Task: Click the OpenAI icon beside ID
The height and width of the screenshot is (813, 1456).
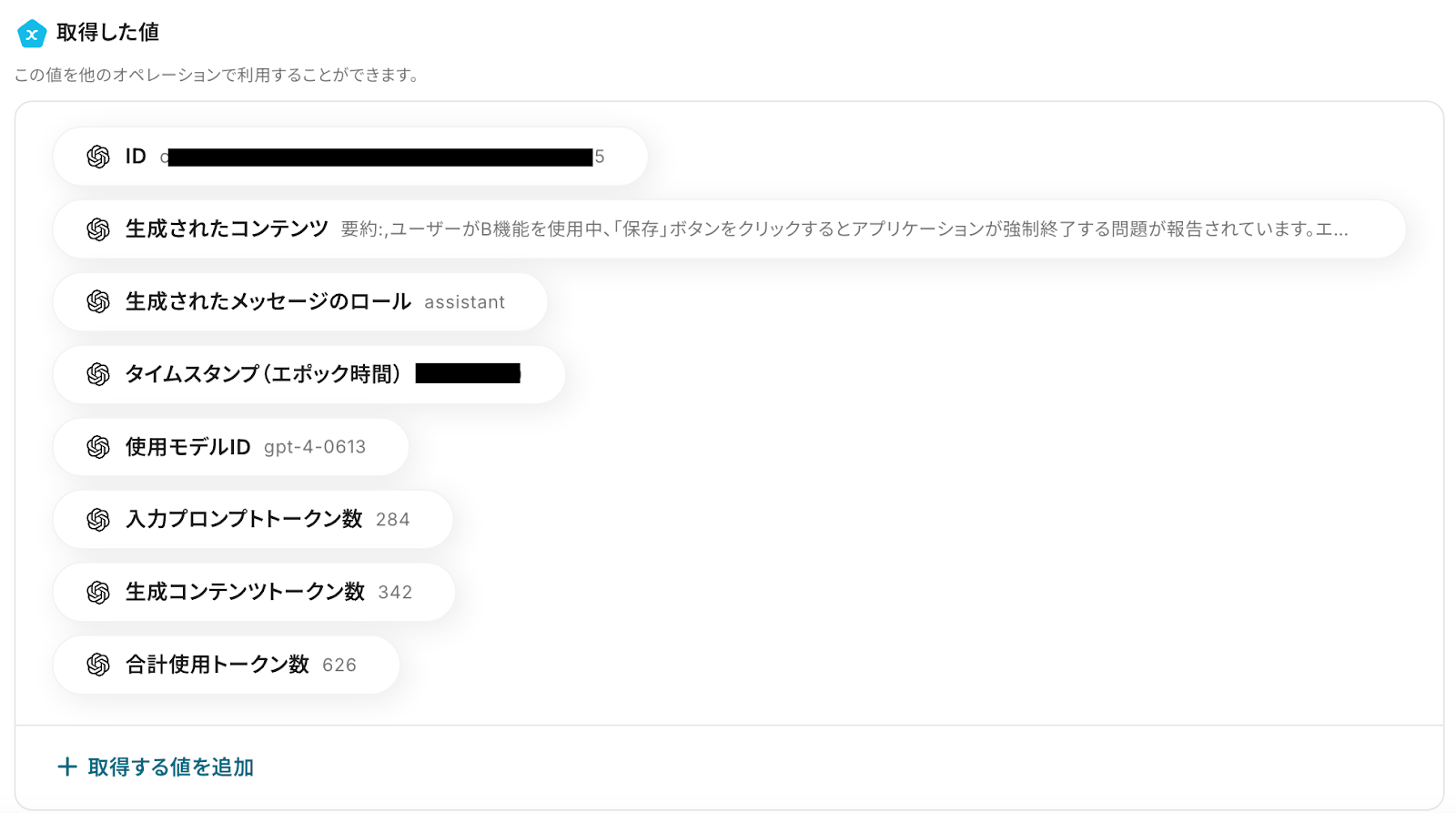Action: click(x=98, y=157)
